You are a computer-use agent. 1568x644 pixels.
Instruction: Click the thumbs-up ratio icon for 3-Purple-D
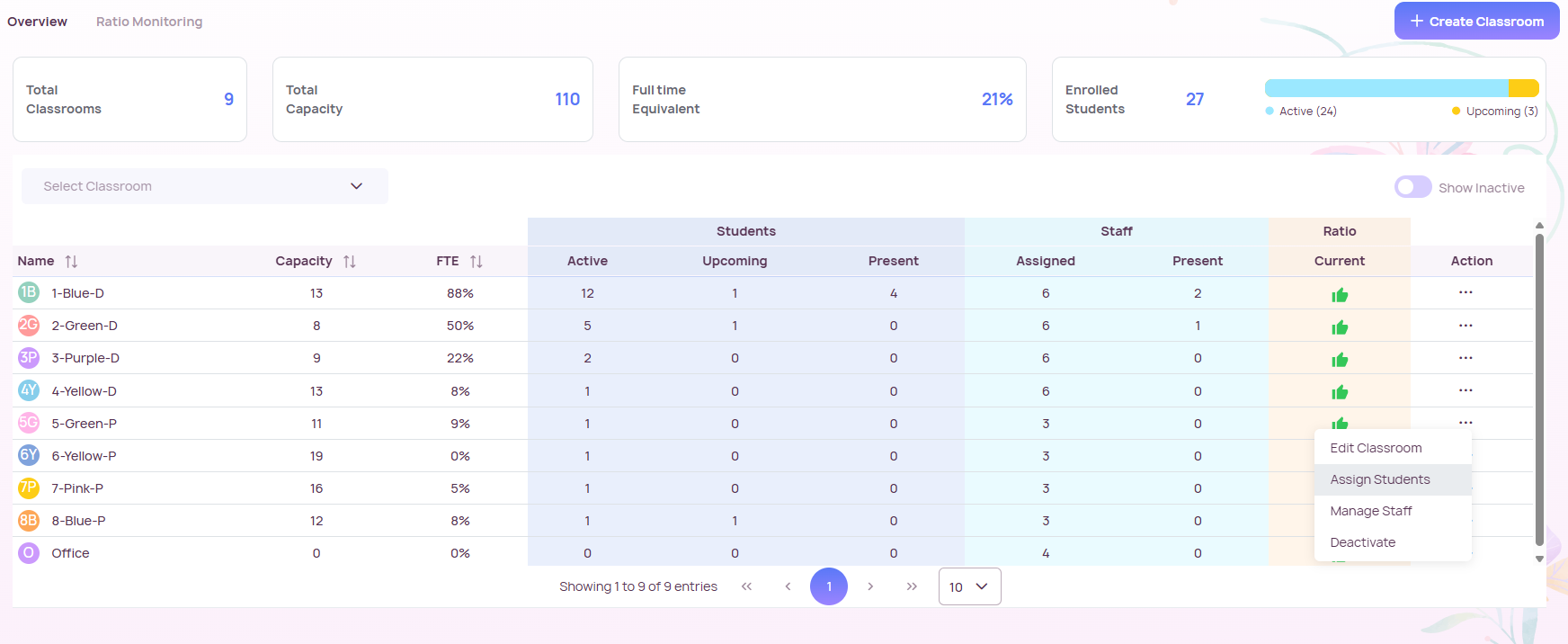click(1340, 360)
